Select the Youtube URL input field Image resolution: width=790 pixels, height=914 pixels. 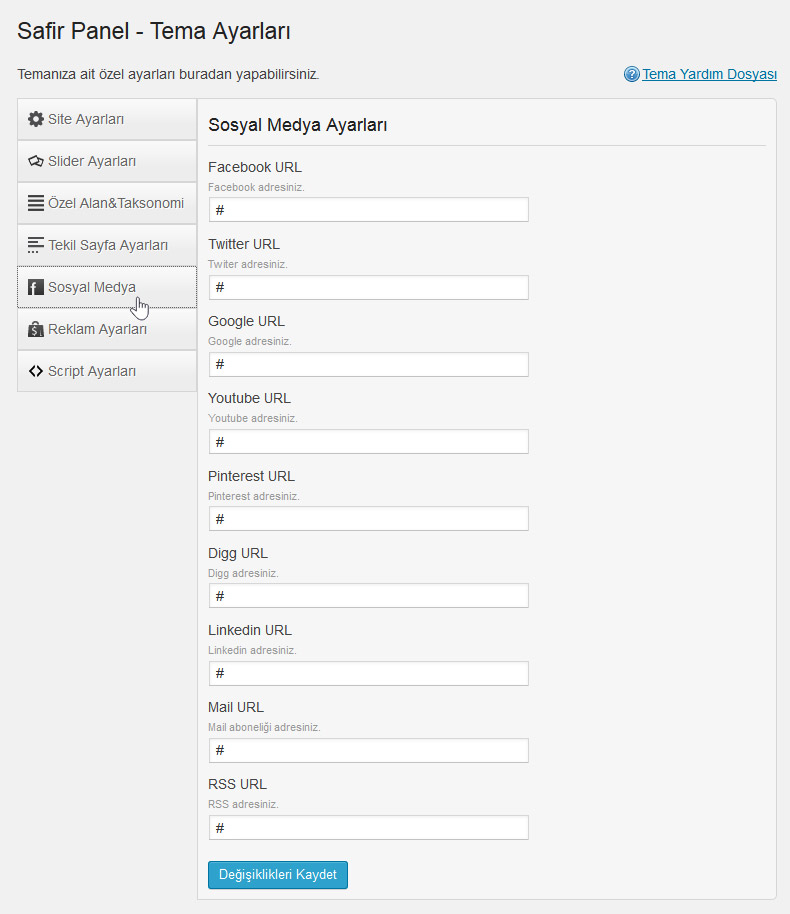[368, 442]
